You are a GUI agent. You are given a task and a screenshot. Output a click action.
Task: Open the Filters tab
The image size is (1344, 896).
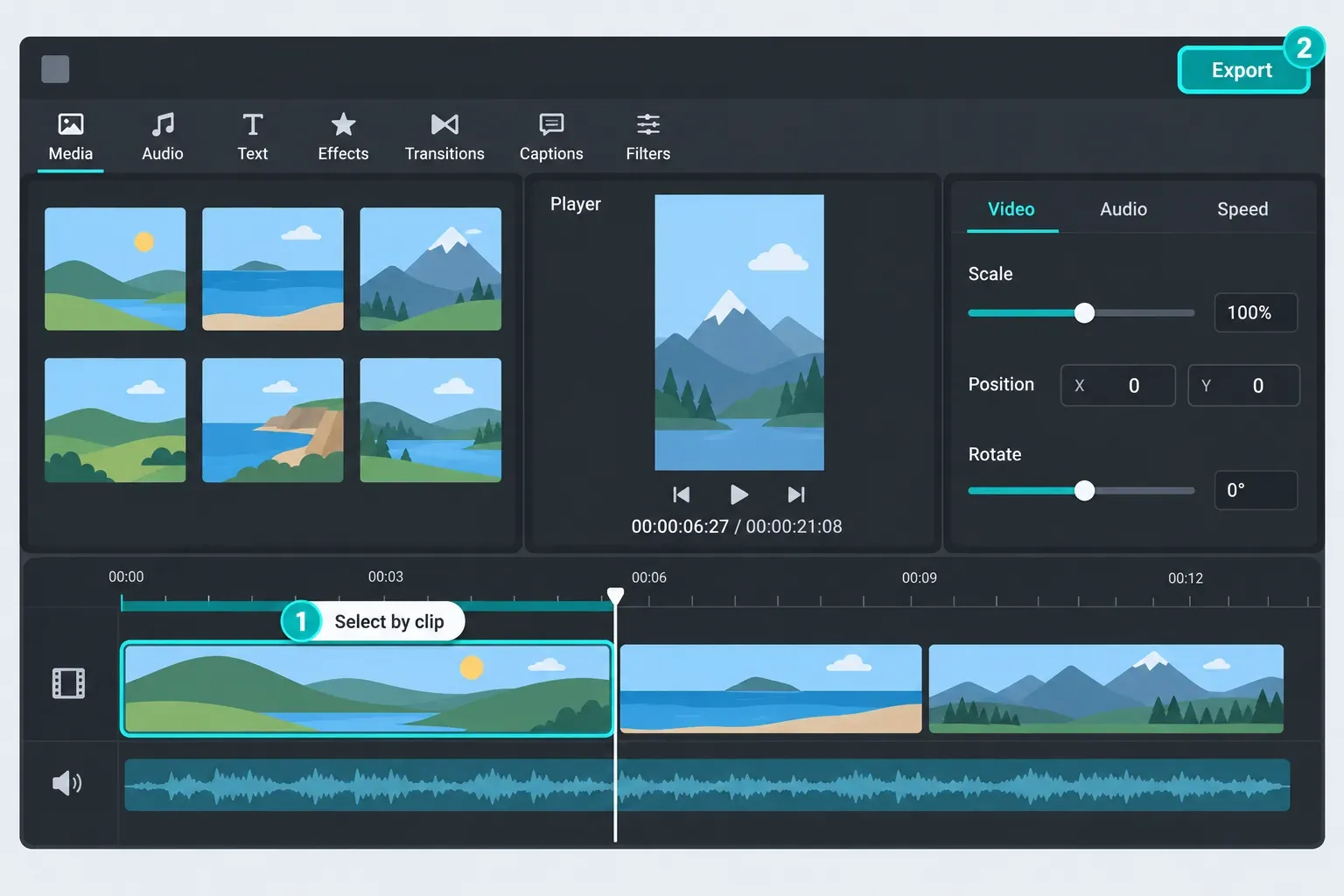(648, 137)
